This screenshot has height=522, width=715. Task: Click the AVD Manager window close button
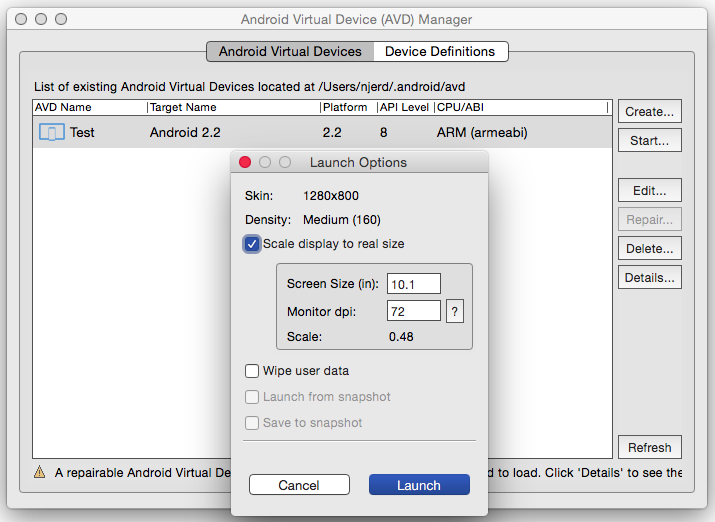coord(21,19)
